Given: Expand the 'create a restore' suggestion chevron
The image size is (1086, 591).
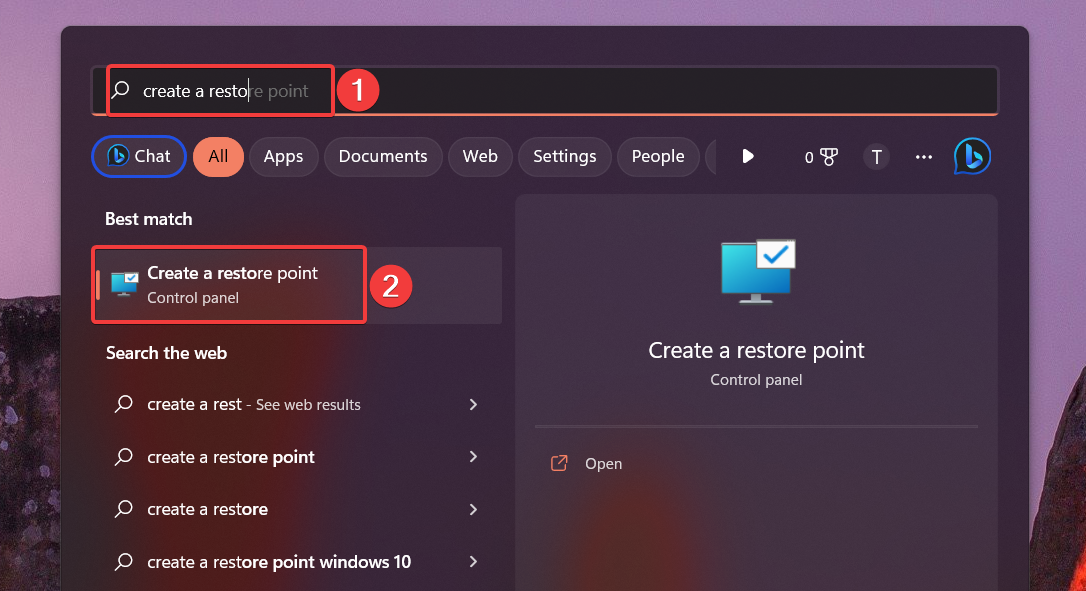Looking at the screenshot, I should point(473,509).
